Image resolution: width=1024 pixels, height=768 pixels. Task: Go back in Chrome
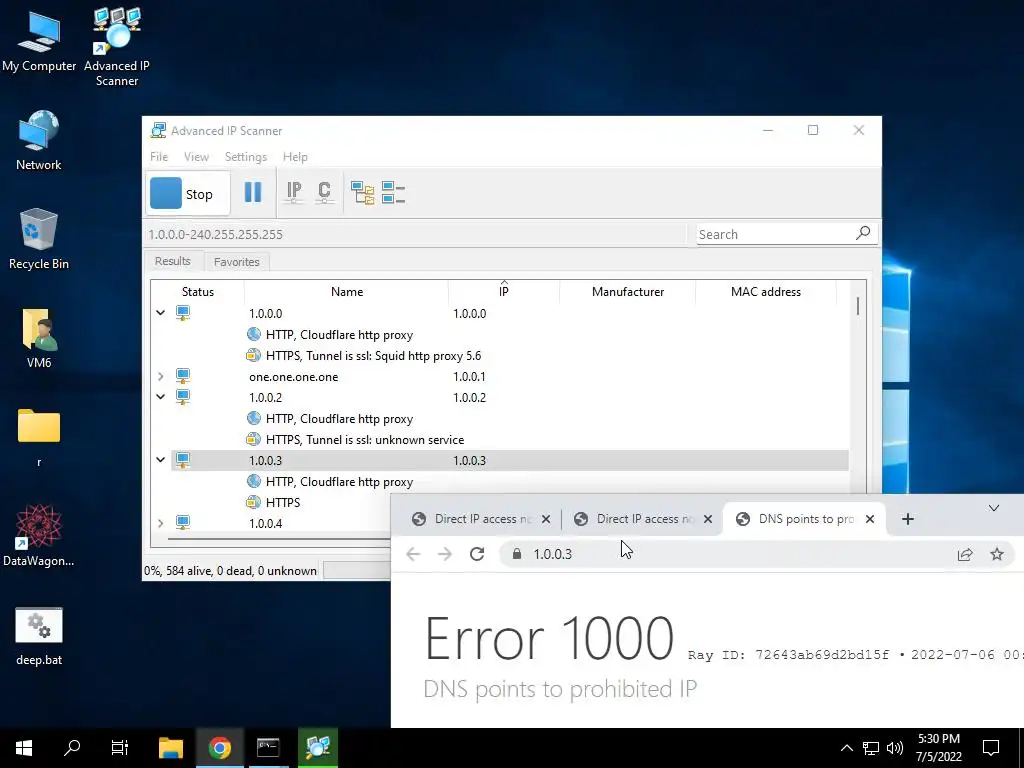[413, 554]
